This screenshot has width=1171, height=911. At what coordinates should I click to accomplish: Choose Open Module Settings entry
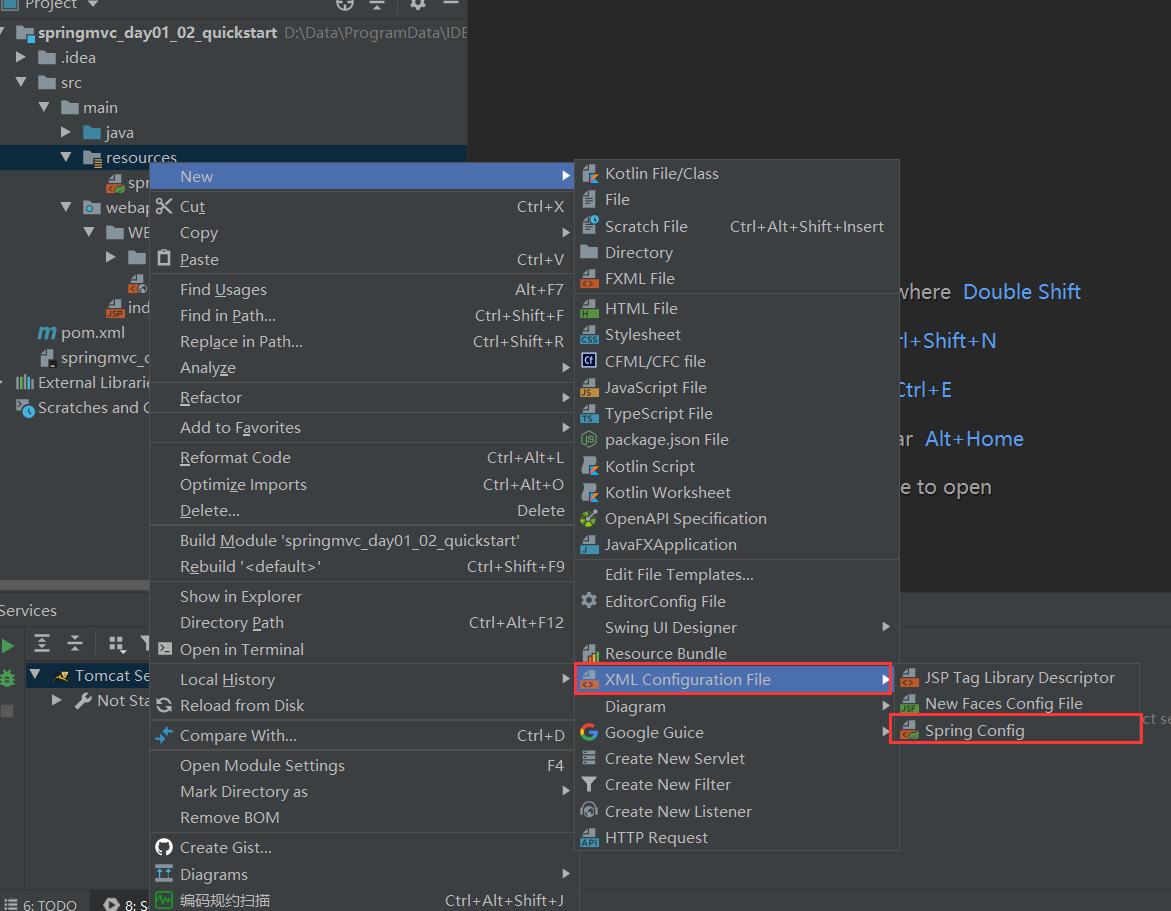point(361,765)
